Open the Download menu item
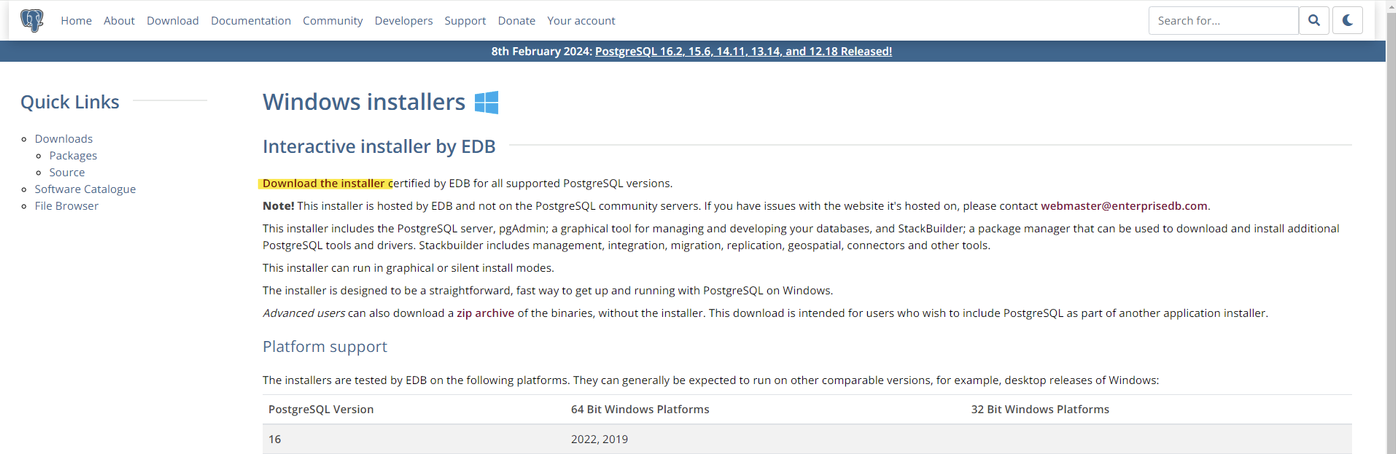The width and height of the screenshot is (1396, 454). point(172,20)
